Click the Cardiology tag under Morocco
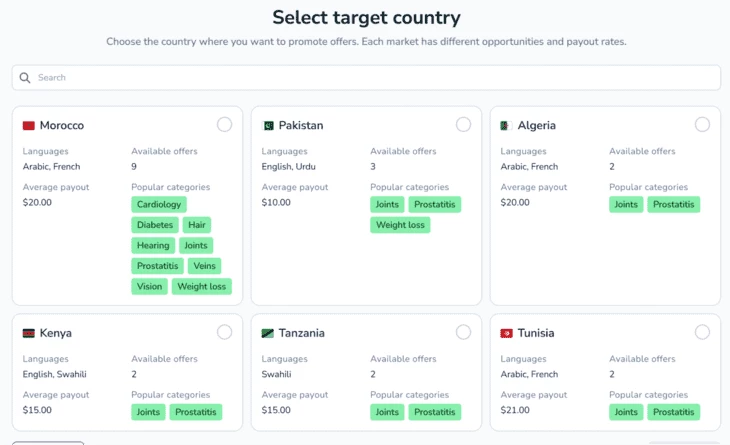This screenshot has height=445, width=730. tap(159, 205)
